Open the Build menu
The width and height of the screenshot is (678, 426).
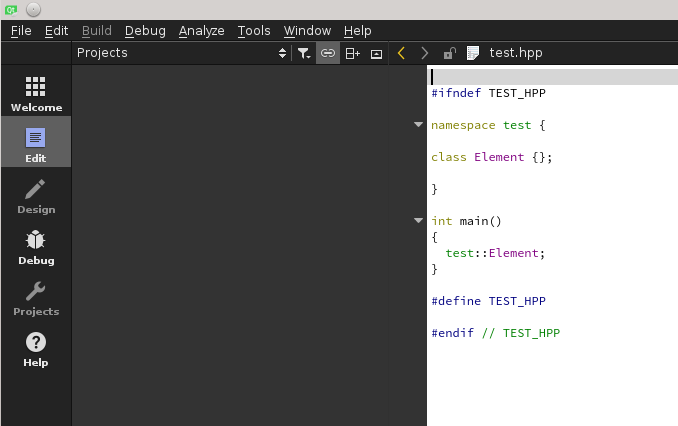coord(97,31)
